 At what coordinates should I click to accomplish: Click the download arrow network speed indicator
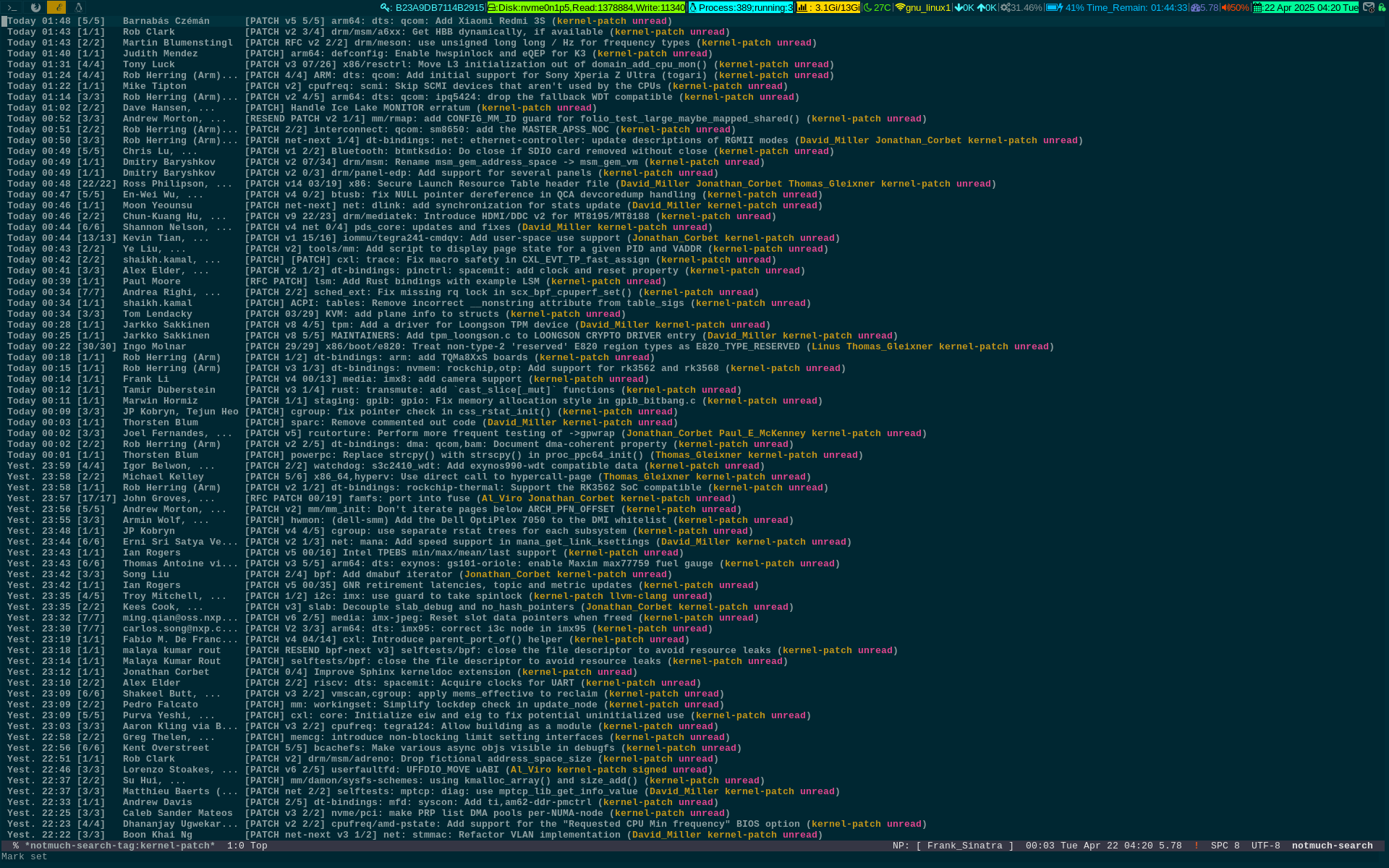959,7
